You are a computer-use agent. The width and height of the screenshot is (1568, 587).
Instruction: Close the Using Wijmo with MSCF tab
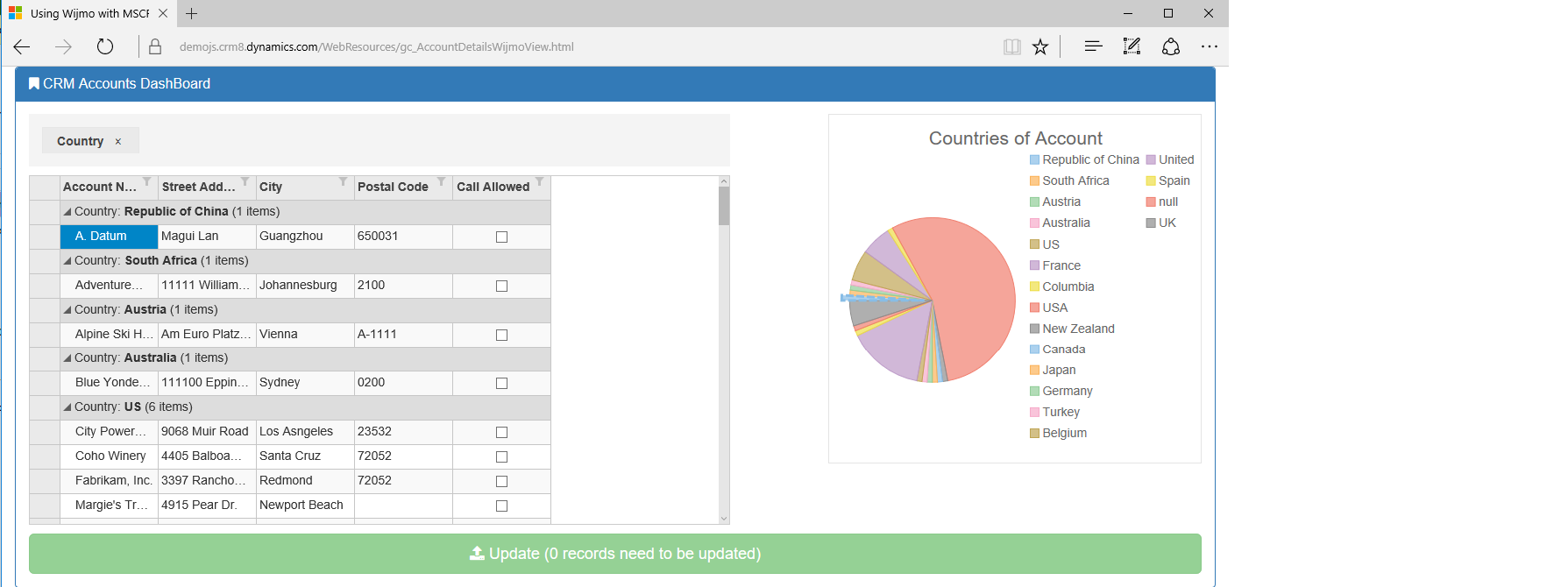163,13
